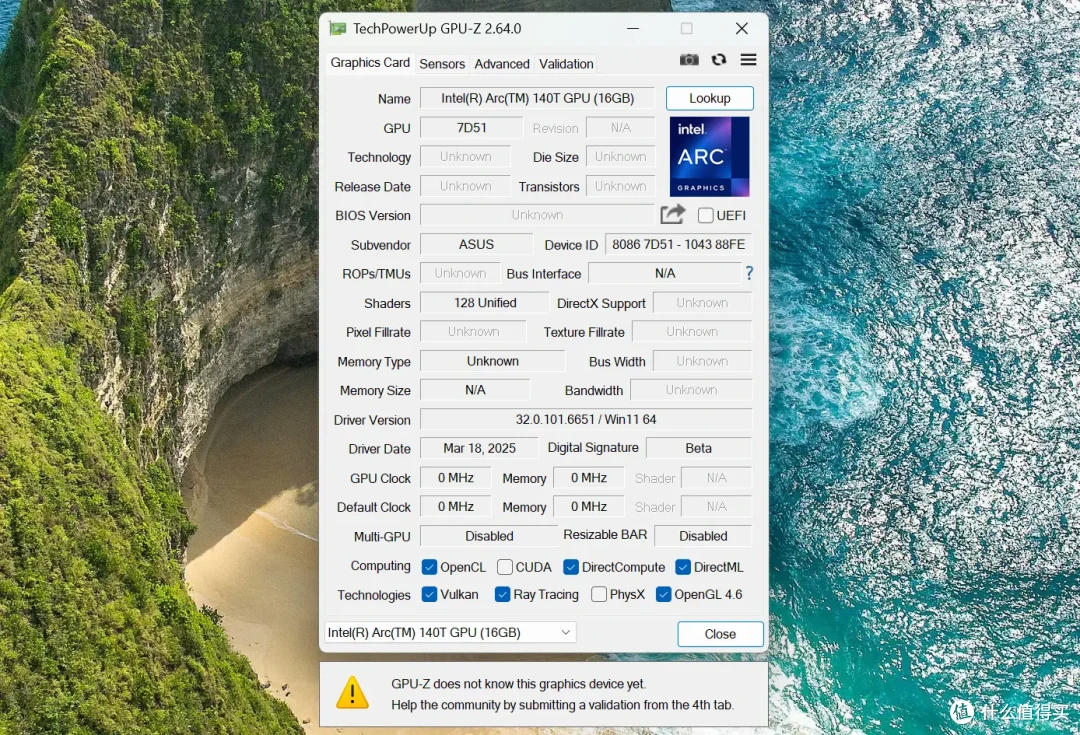Toggle the CUDA checkbox
Screen dimensions: 1080x735
pos(504,567)
